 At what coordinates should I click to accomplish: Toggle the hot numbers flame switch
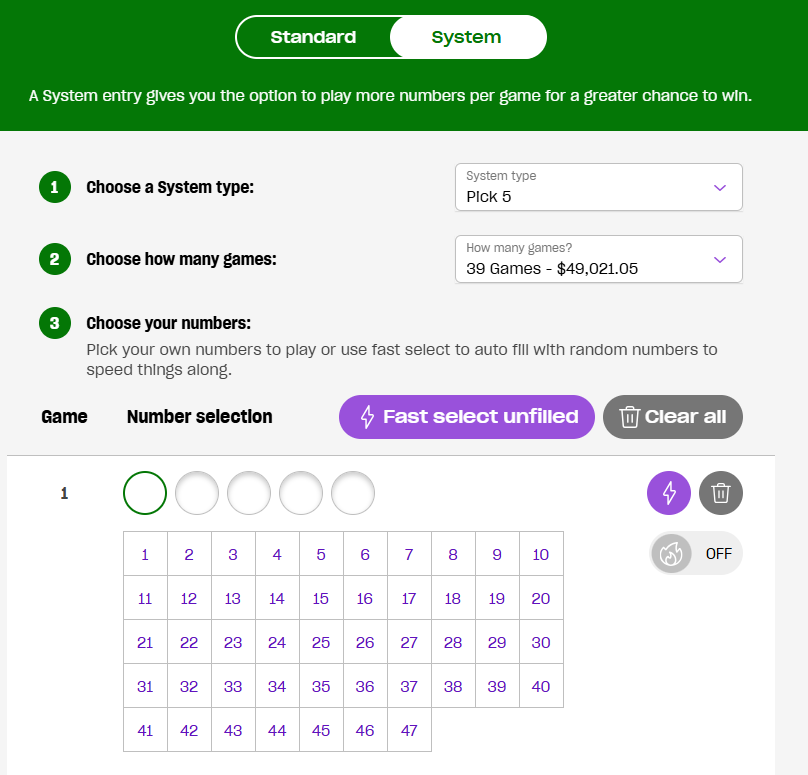[696, 553]
